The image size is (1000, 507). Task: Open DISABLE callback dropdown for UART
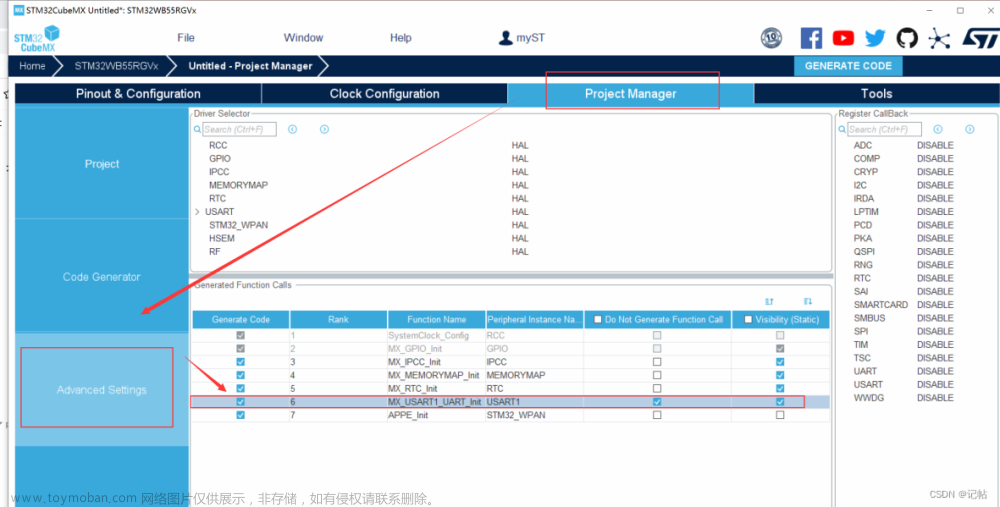click(x=935, y=371)
